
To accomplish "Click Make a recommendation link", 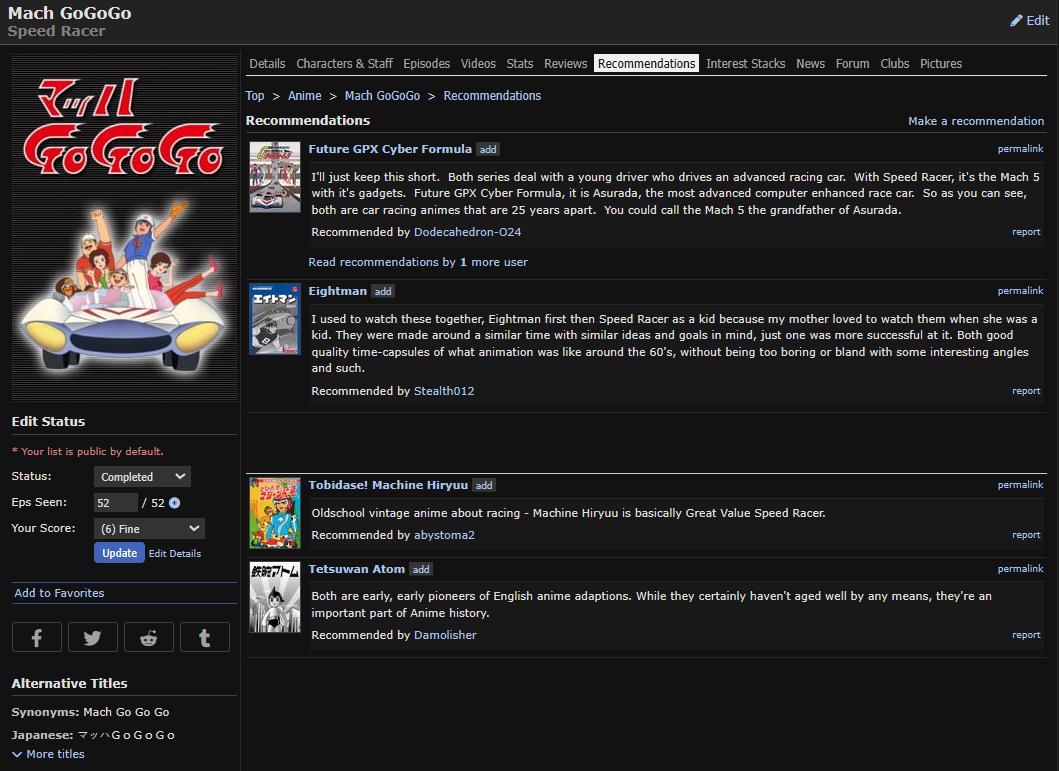I will tap(976, 121).
